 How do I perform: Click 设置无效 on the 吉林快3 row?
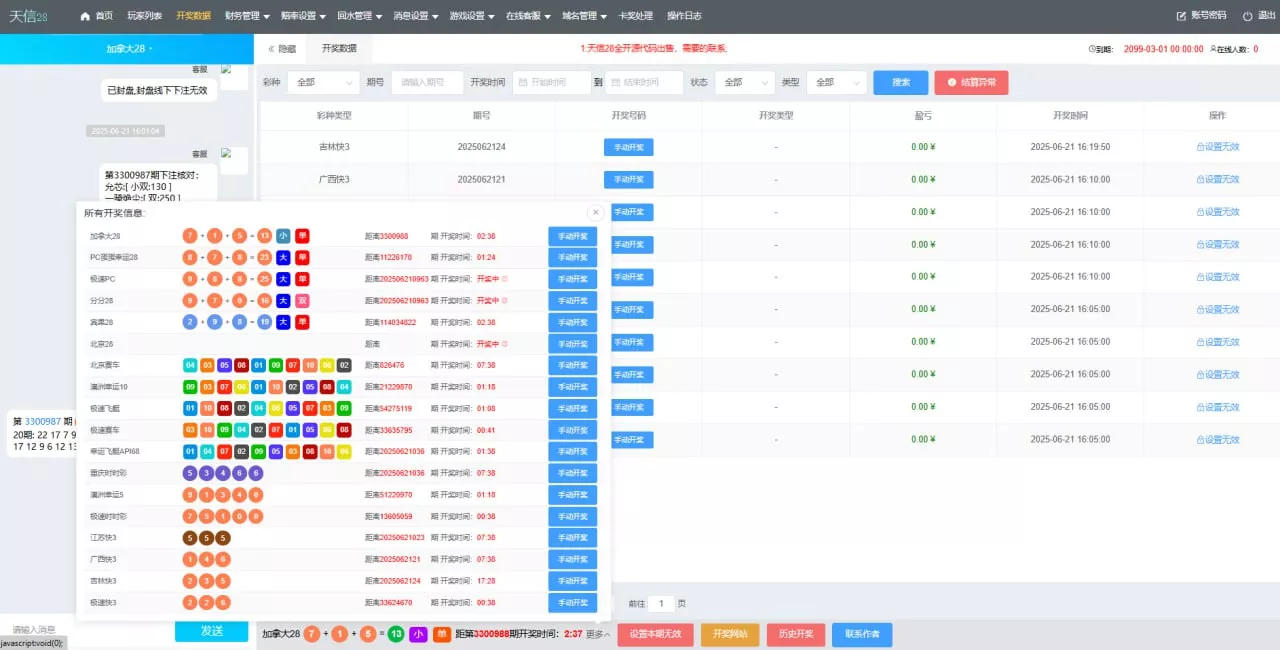click(1217, 146)
